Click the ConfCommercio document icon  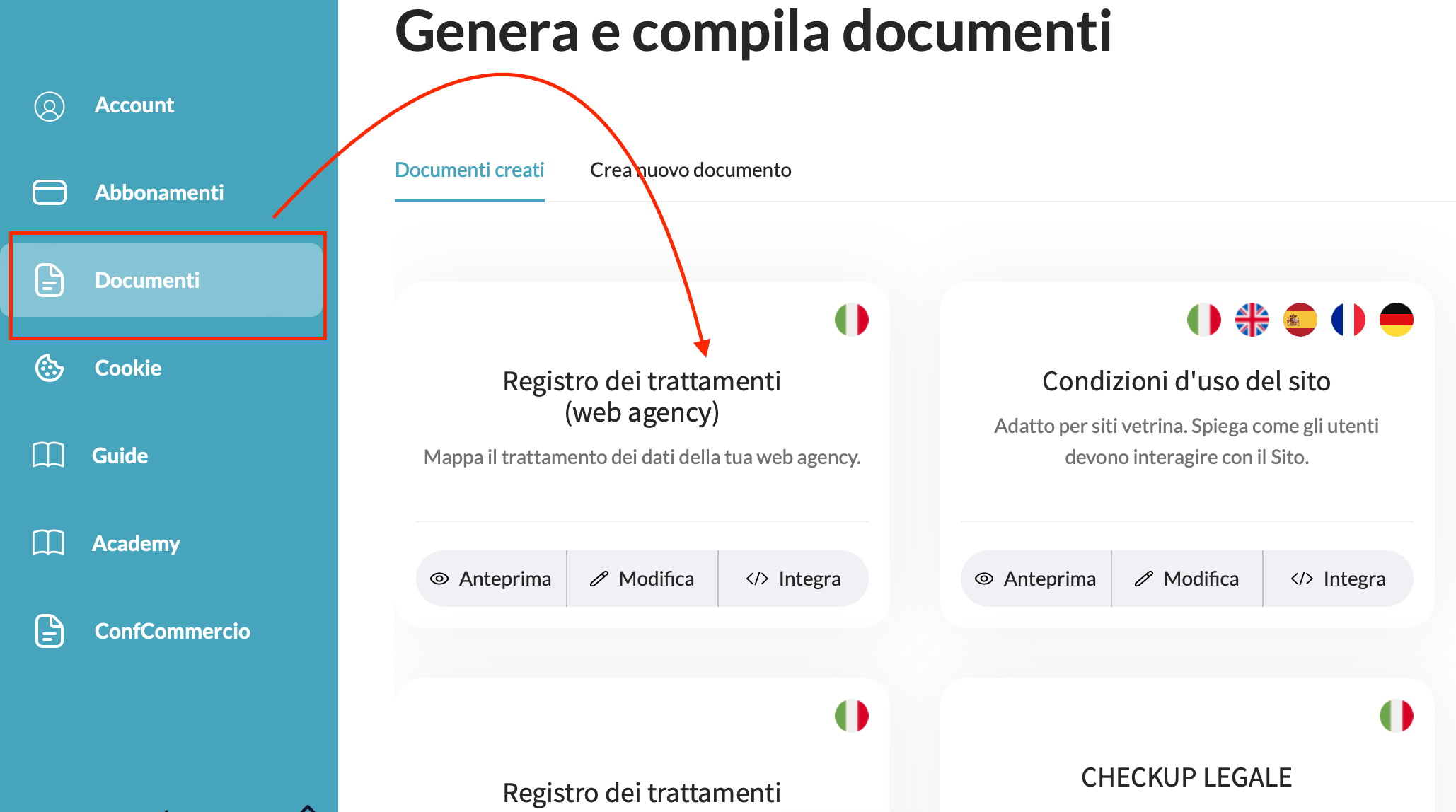tap(50, 631)
